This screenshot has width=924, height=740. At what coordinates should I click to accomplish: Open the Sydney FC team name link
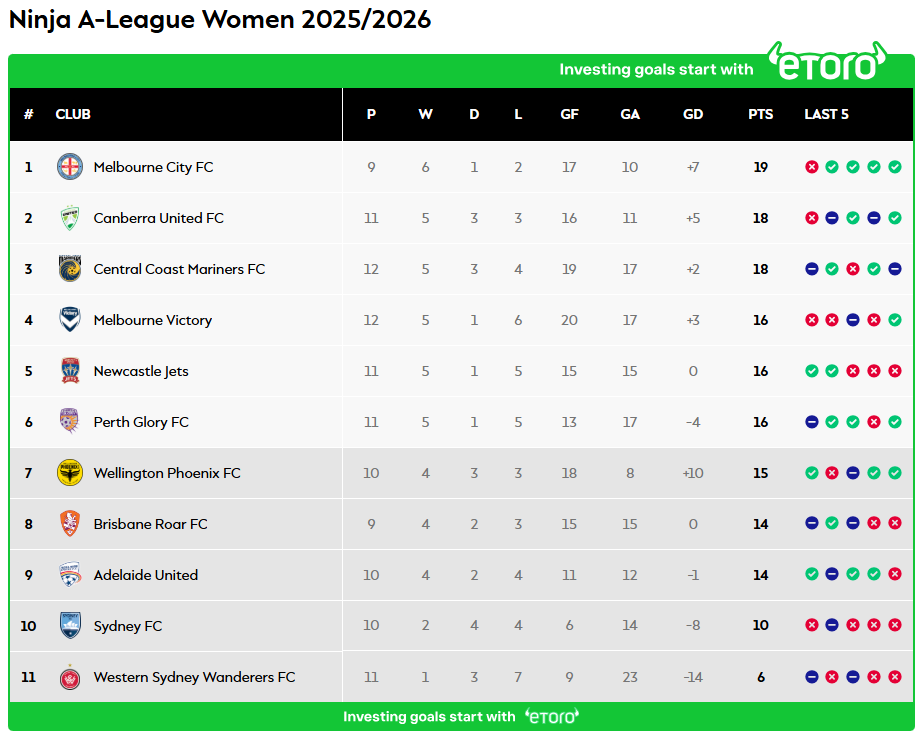pyautogui.click(x=127, y=626)
